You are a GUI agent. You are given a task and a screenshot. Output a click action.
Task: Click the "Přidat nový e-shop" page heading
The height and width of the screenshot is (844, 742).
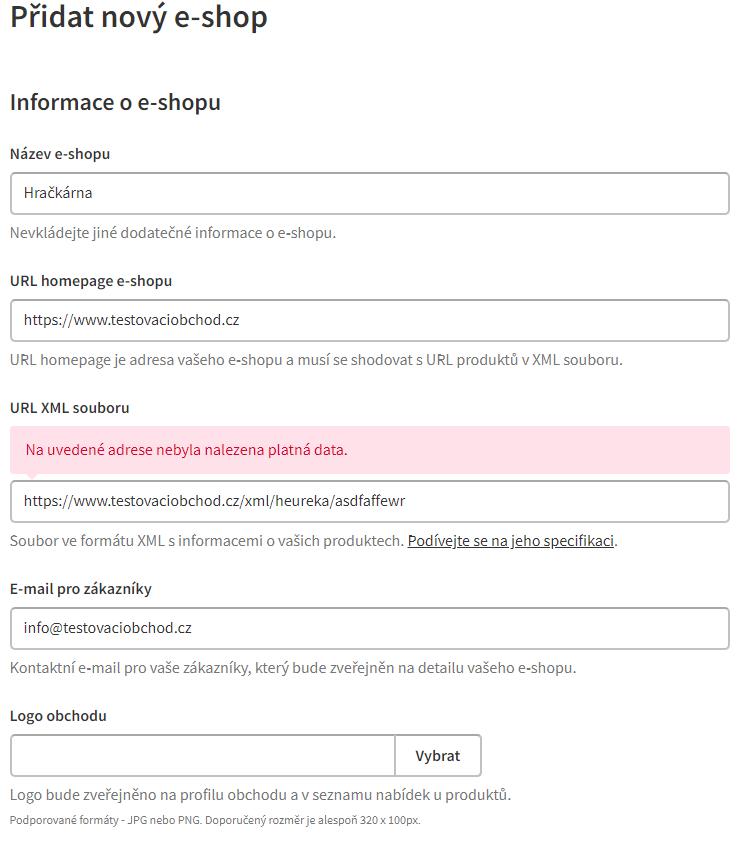(x=139, y=18)
